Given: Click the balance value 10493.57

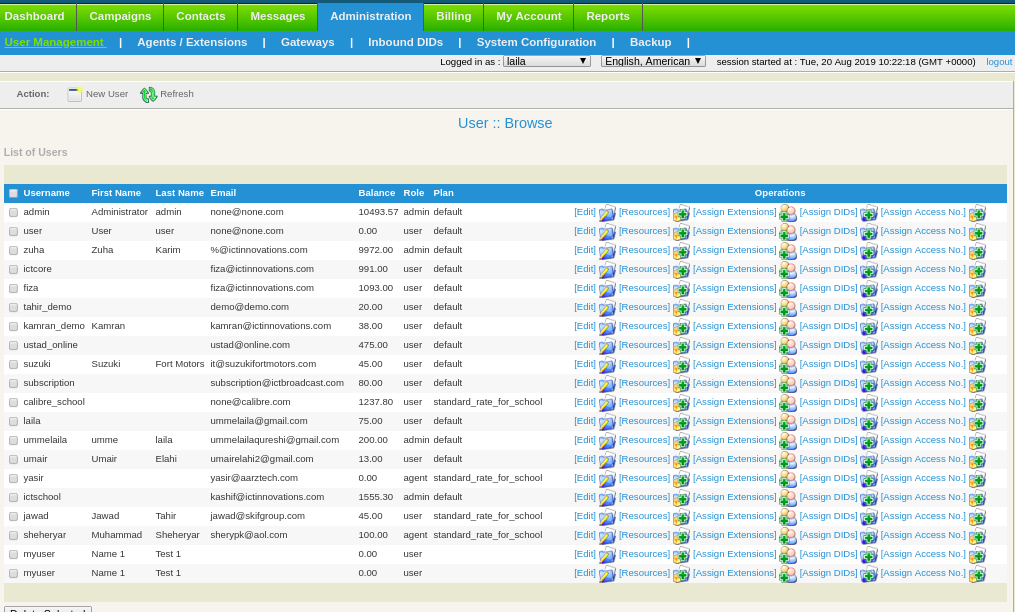Looking at the screenshot, I should [x=379, y=212].
